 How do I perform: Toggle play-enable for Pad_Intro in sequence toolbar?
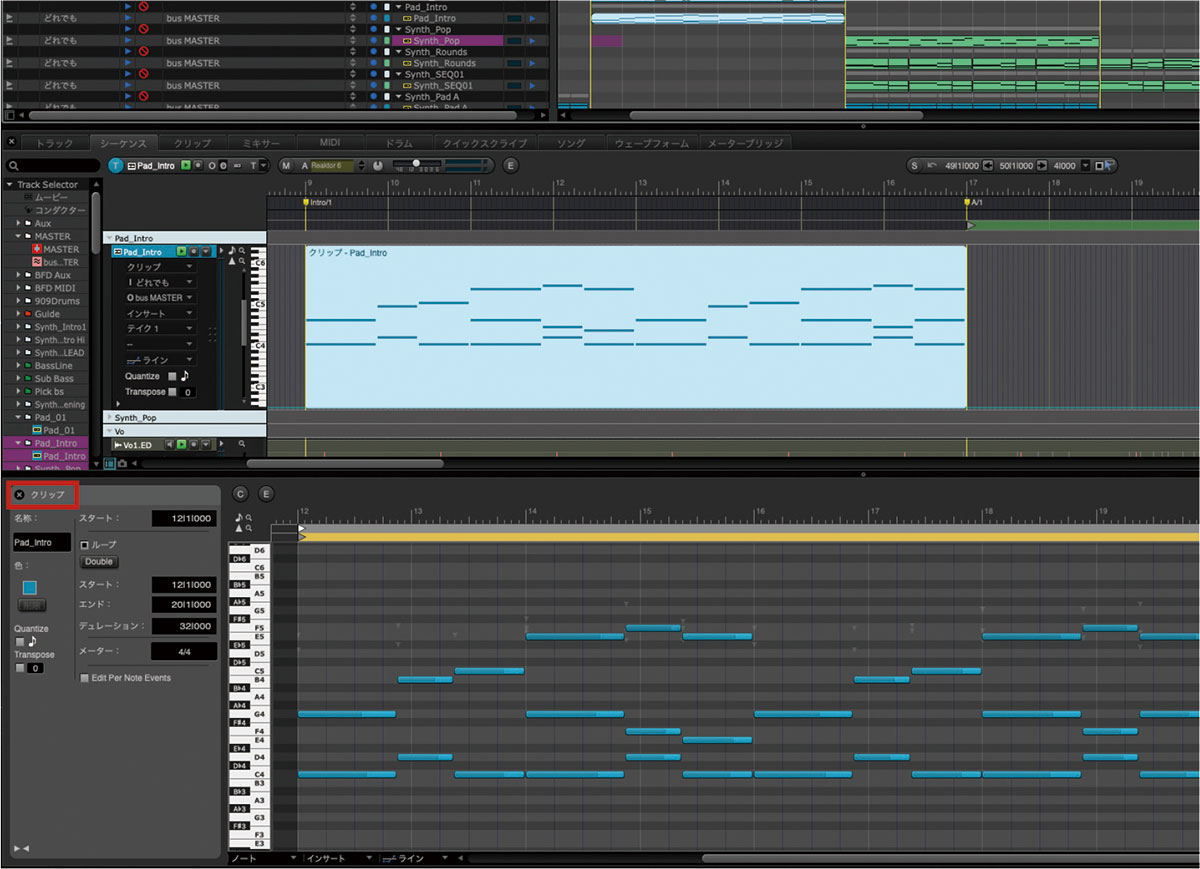[x=186, y=166]
